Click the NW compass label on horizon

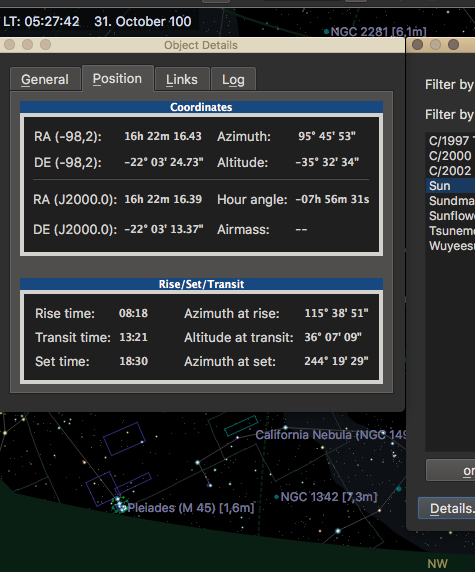(437, 564)
